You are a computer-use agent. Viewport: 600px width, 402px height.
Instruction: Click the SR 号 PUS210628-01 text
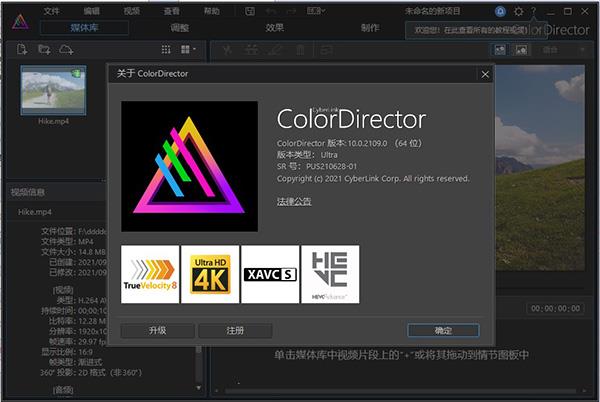[317, 166]
